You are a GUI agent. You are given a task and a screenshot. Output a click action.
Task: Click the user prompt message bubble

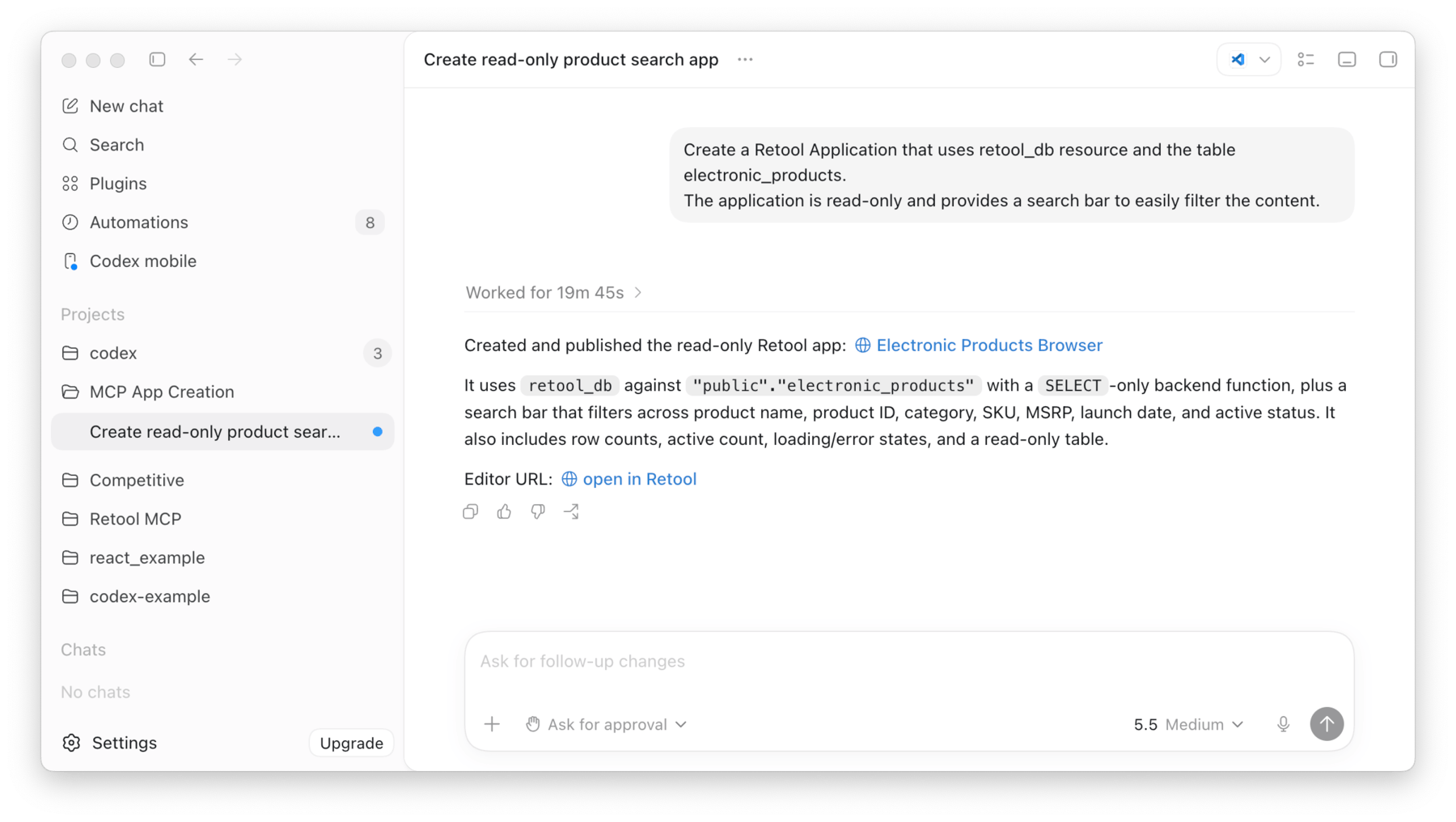click(1012, 175)
